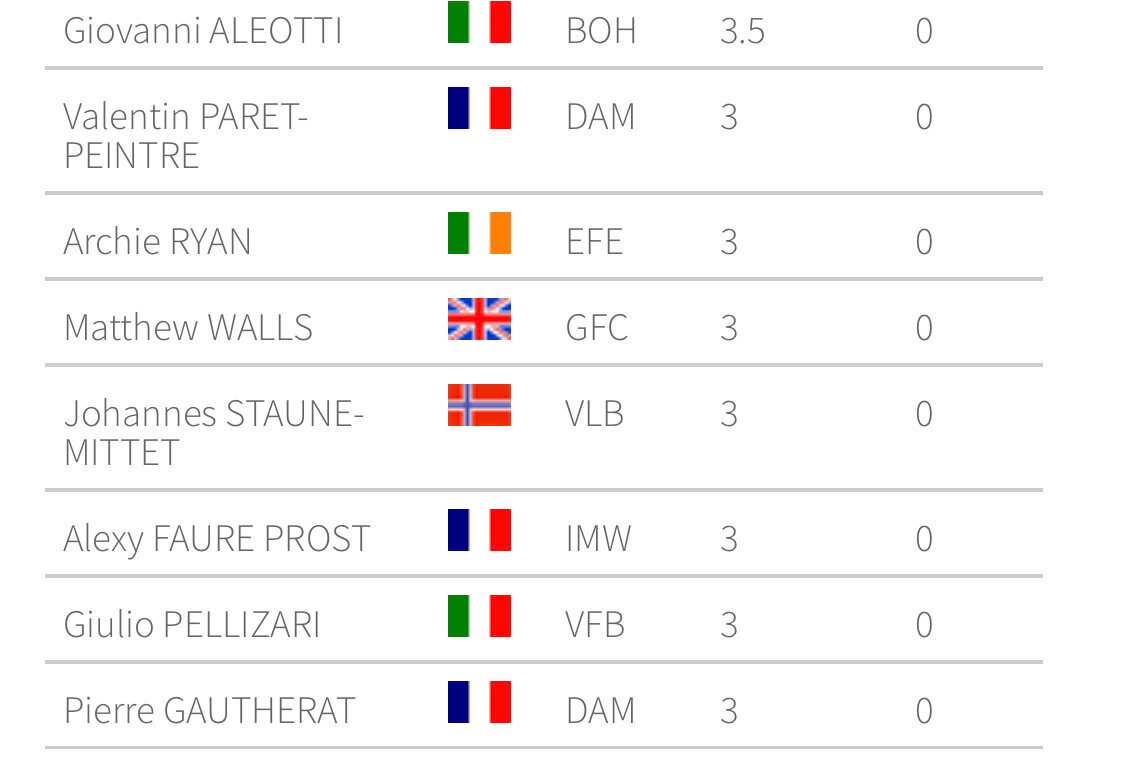The image size is (1125, 763).
Task: Select the Irish flag in Archie Ryan's row
Action: (x=479, y=233)
